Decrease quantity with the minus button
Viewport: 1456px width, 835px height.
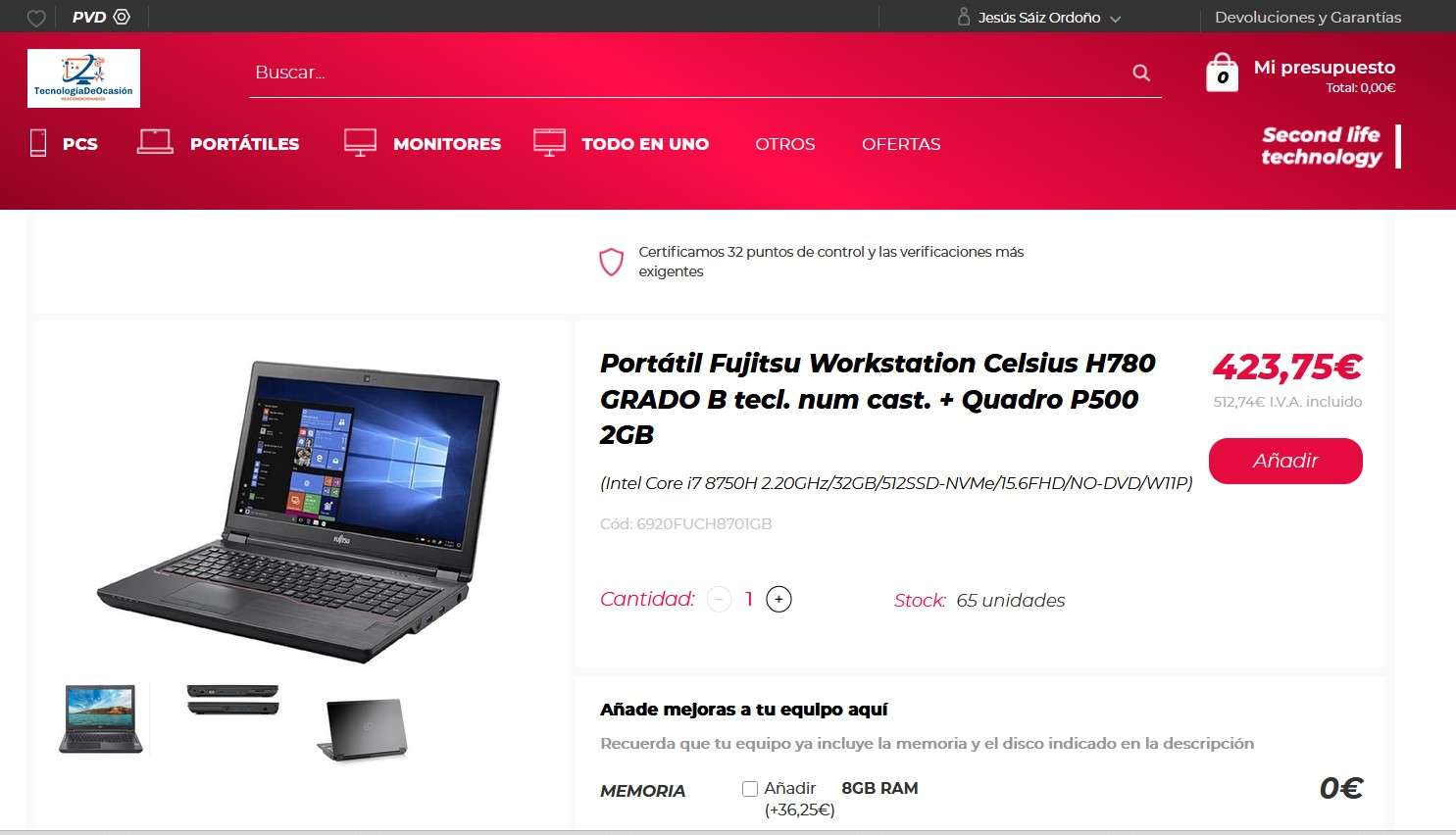(719, 599)
